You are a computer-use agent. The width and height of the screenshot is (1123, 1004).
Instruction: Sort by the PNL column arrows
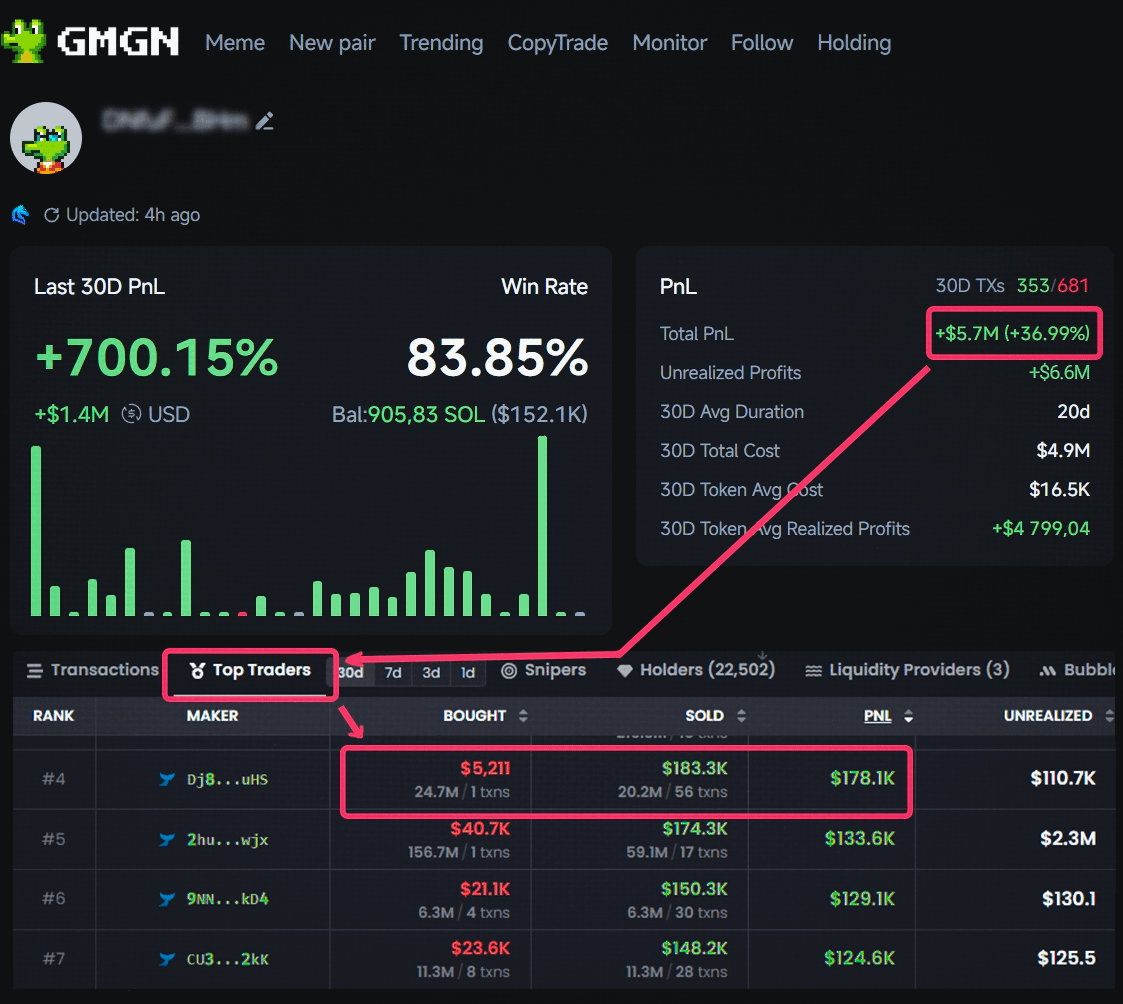tap(909, 715)
